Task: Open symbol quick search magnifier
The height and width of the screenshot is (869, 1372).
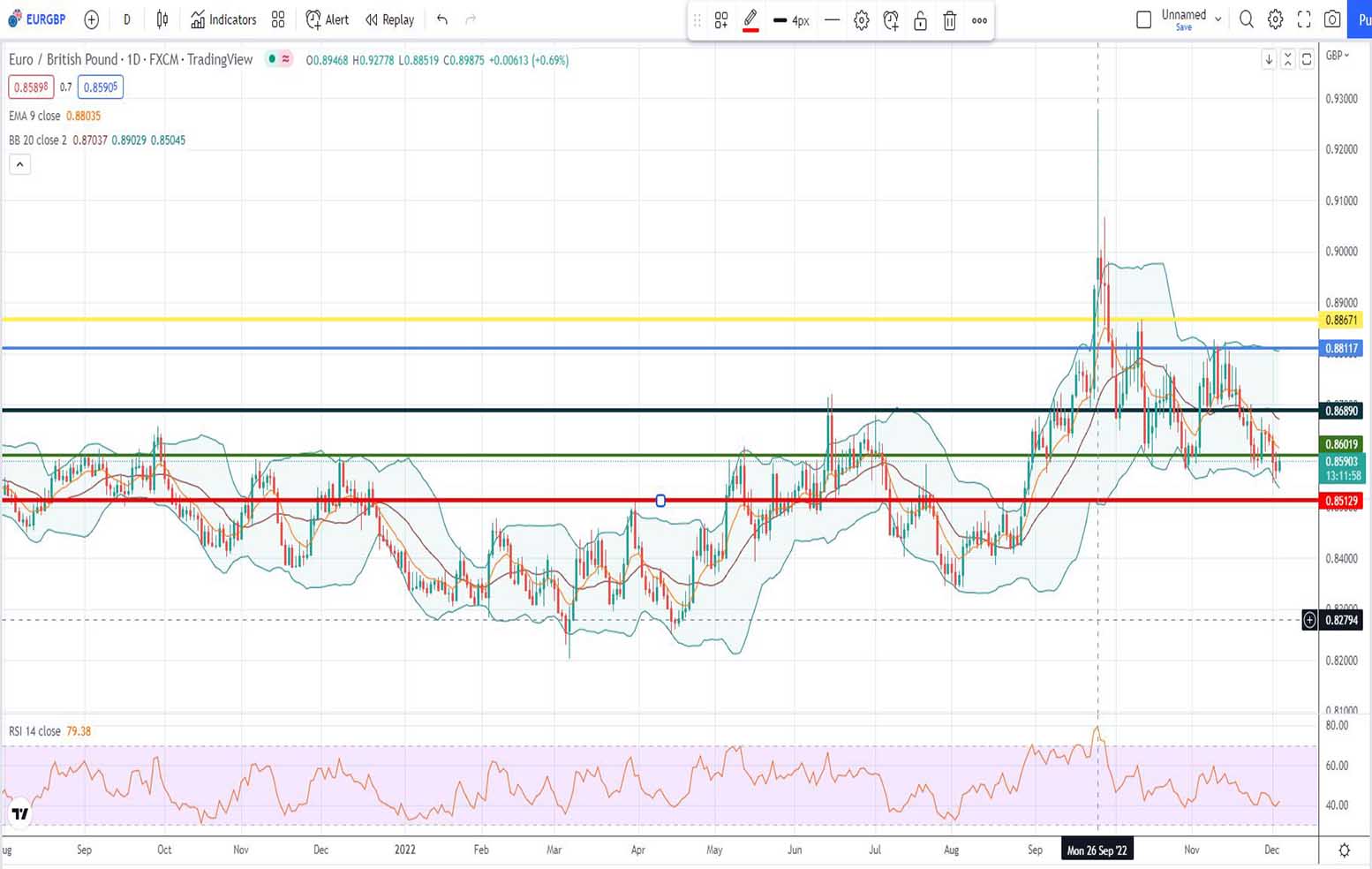Action: pyautogui.click(x=1246, y=19)
